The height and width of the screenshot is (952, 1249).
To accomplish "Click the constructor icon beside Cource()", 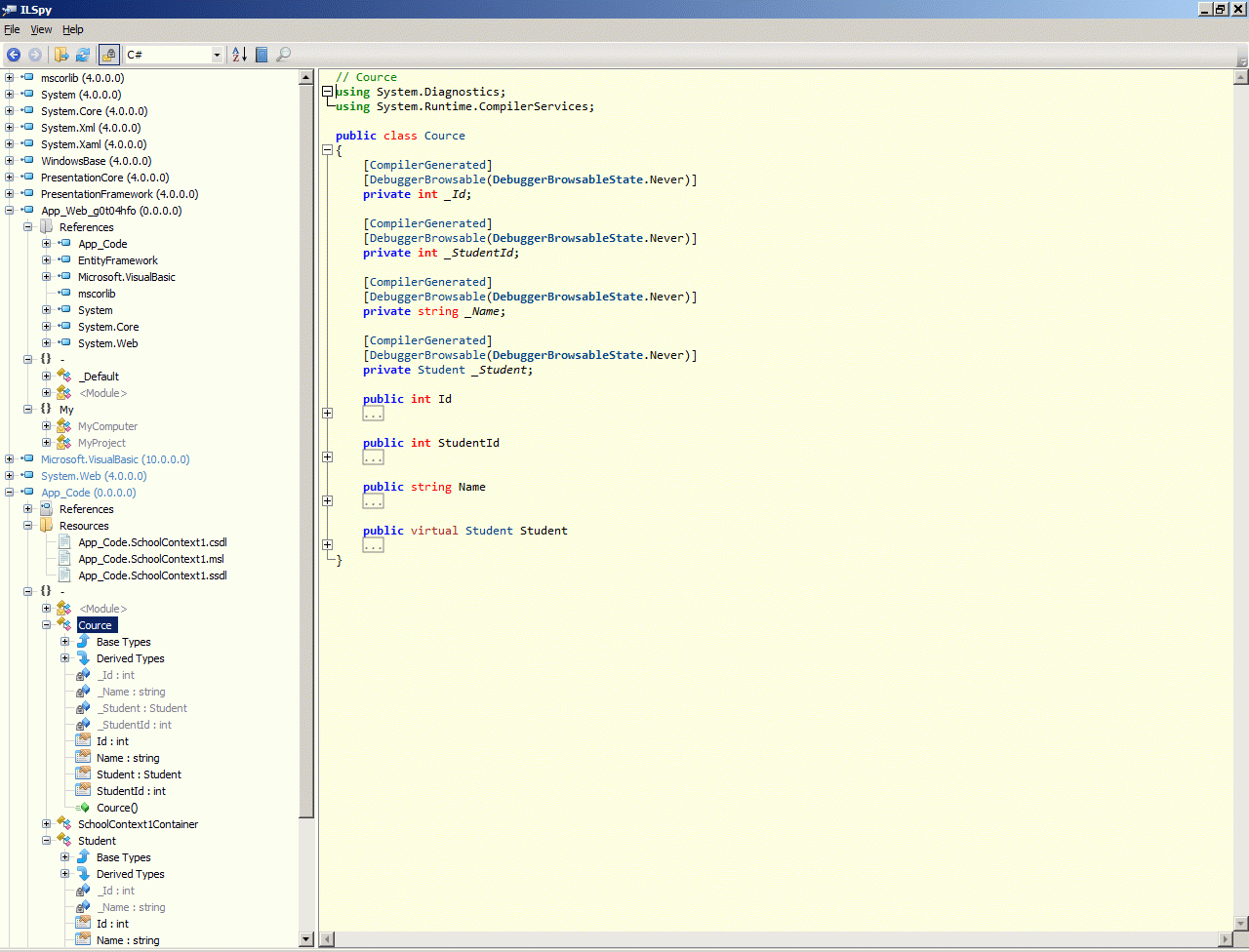I will [x=83, y=808].
